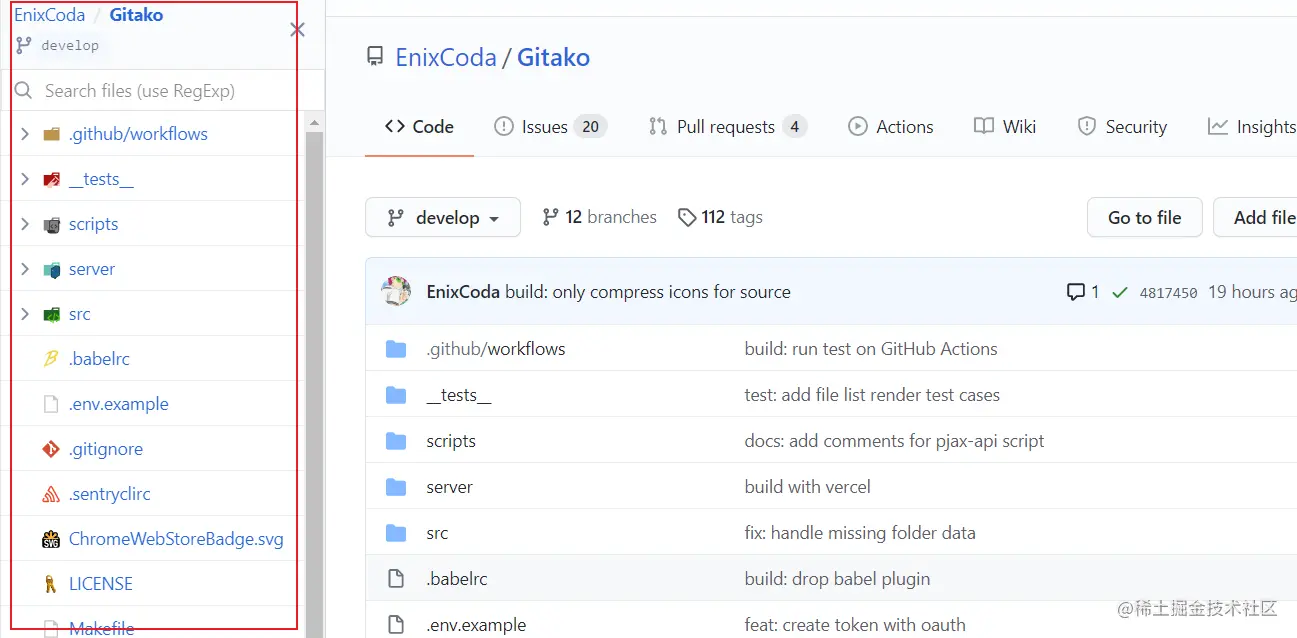Expand the scripts folder chevron in sidebar

25,224
